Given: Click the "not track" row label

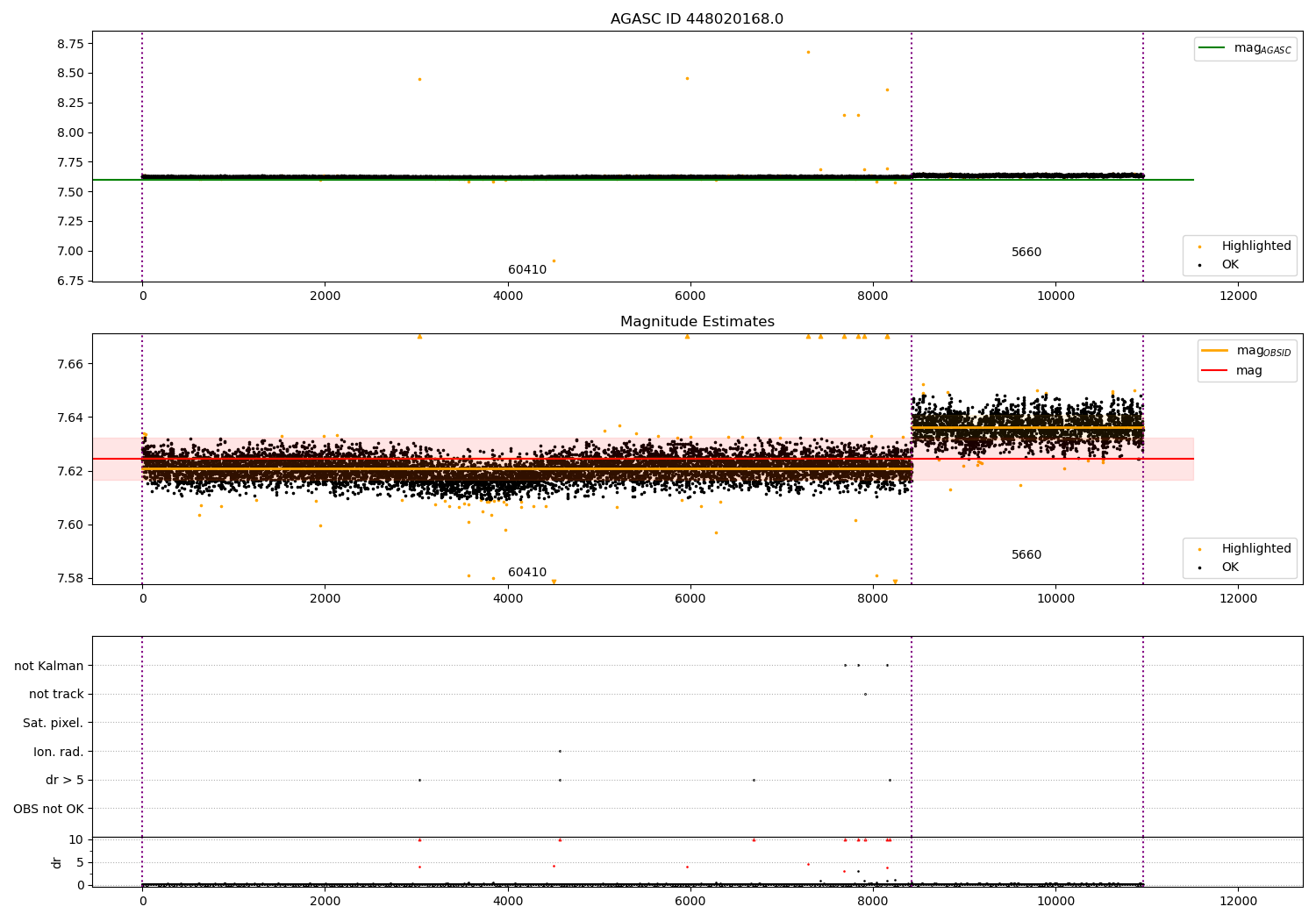Looking at the screenshot, I should click(56, 694).
